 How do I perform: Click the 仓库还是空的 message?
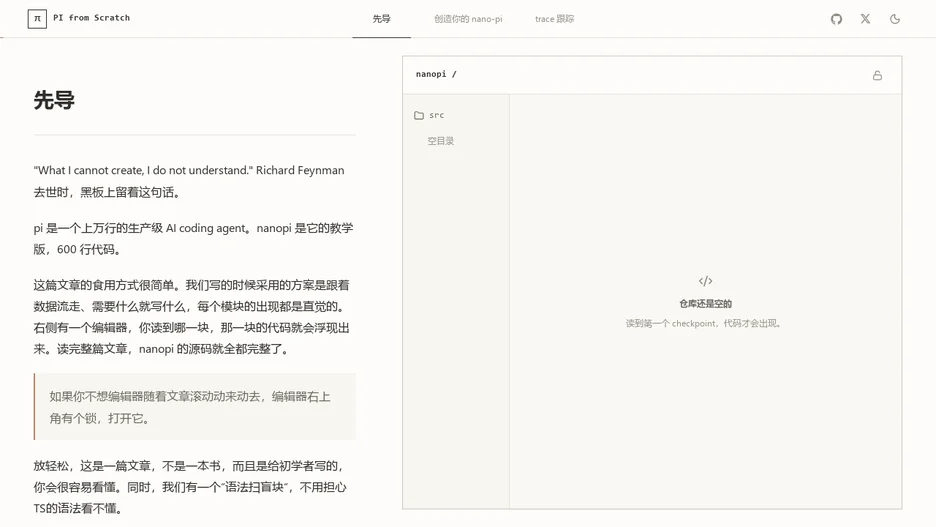(x=706, y=303)
